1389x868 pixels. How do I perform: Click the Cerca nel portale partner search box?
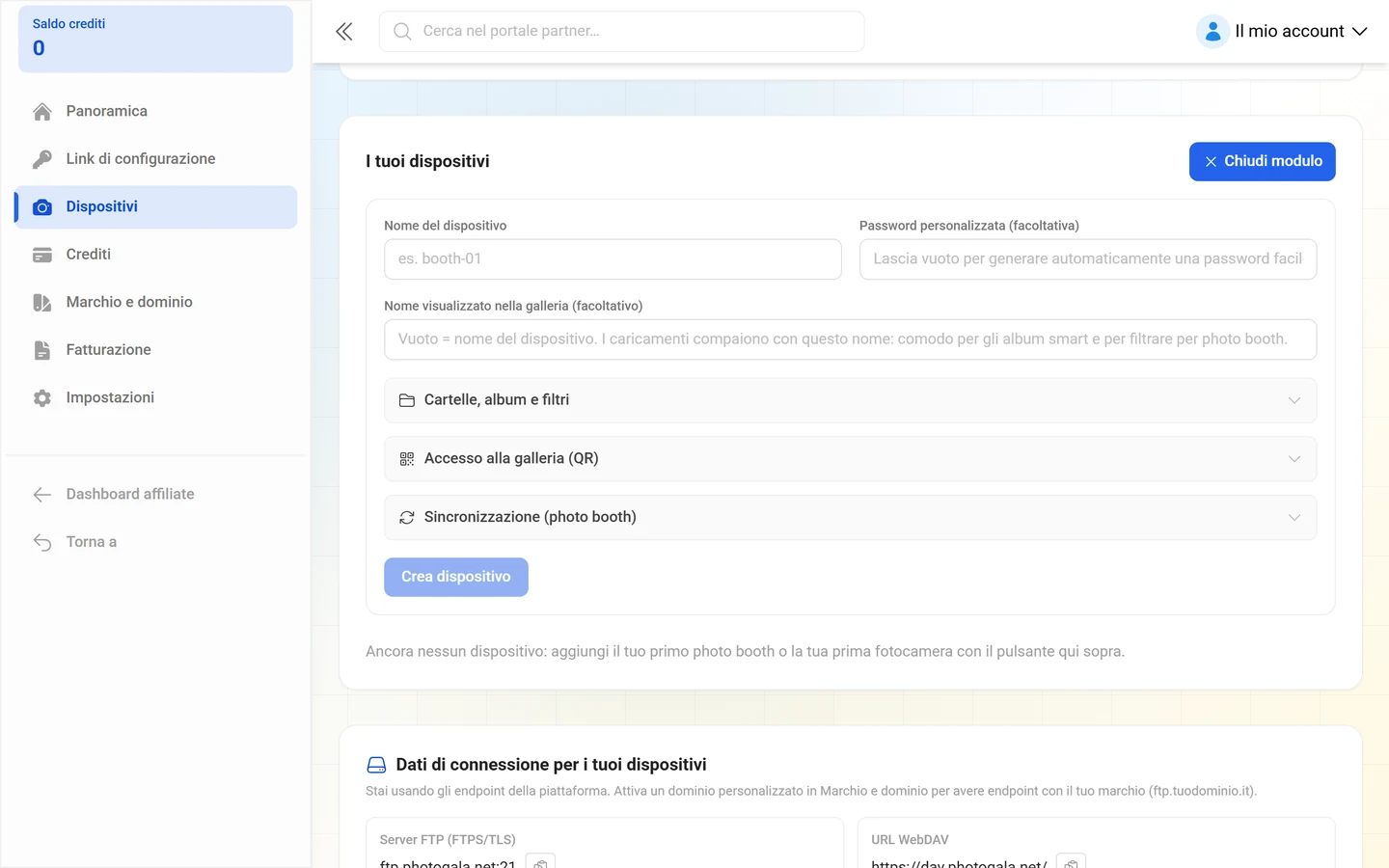[622, 32]
